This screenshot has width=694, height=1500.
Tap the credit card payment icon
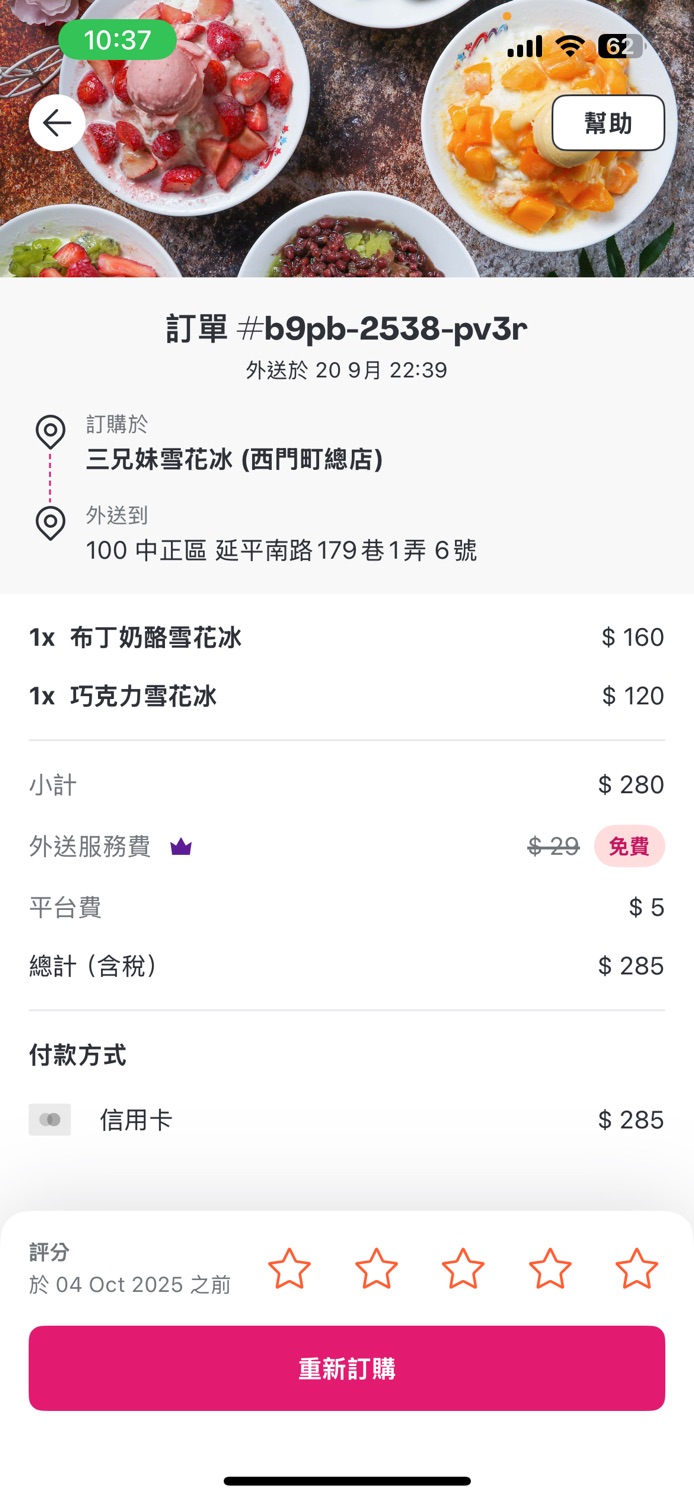49,1120
